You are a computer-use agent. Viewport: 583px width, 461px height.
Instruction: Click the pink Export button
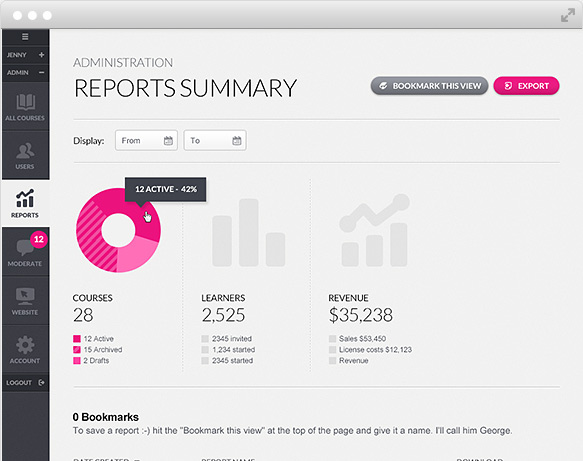click(526, 86)
